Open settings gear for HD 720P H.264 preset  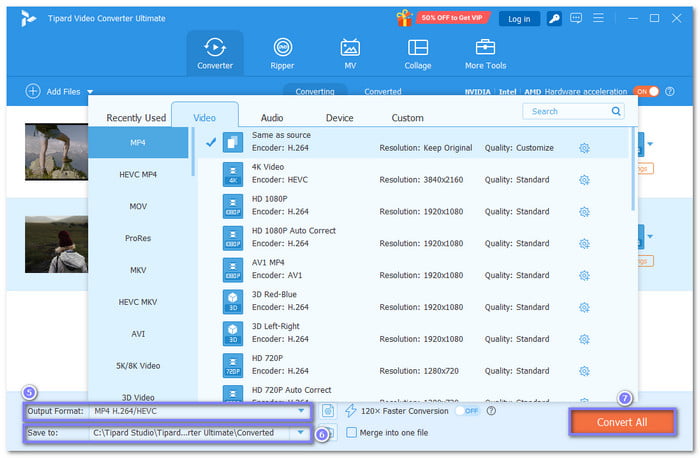(x=584, y=371)
